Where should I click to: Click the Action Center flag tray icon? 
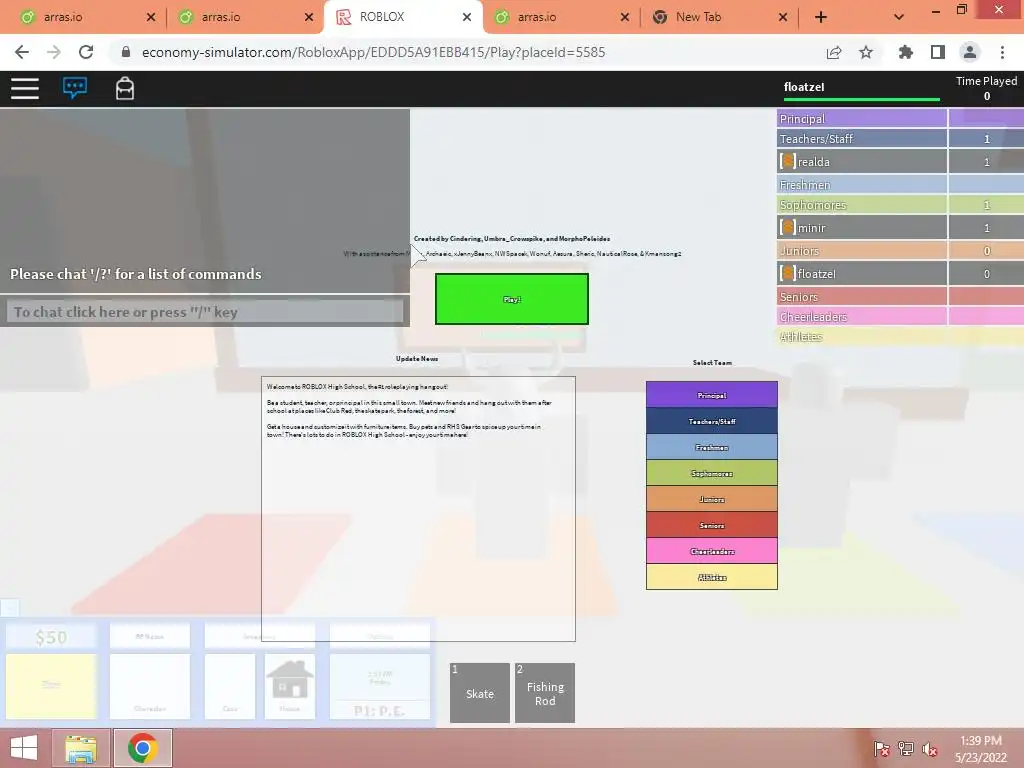coord(882,748)
